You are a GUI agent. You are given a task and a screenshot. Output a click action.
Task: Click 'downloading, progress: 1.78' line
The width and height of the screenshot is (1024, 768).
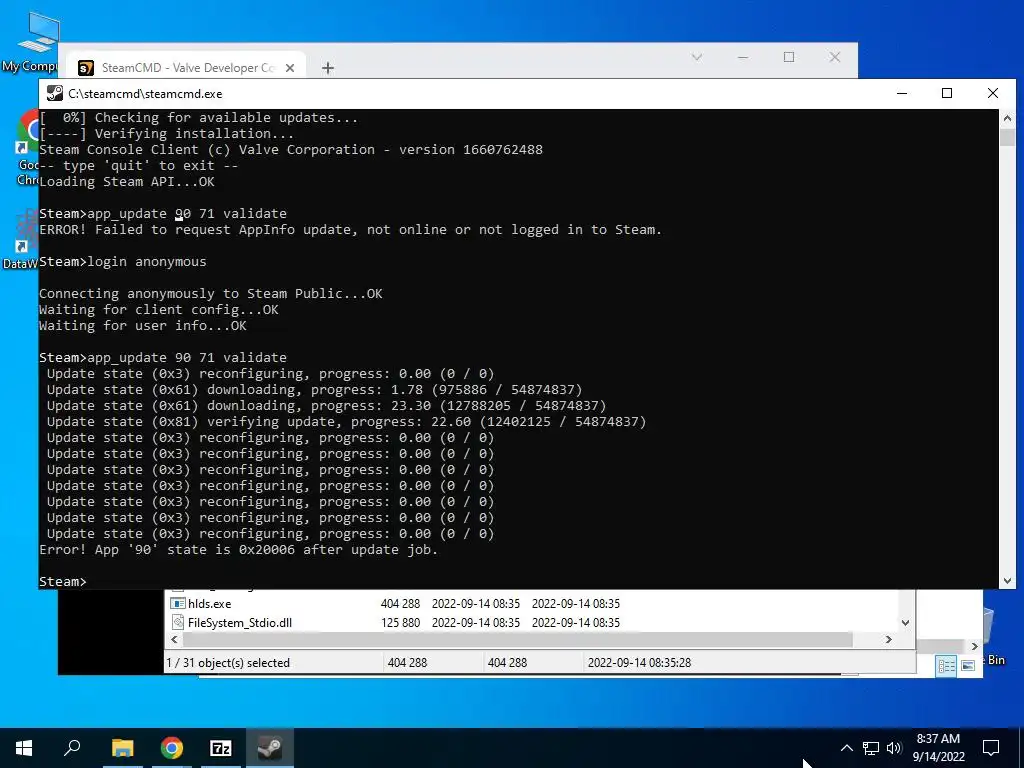tap(314, 389)
